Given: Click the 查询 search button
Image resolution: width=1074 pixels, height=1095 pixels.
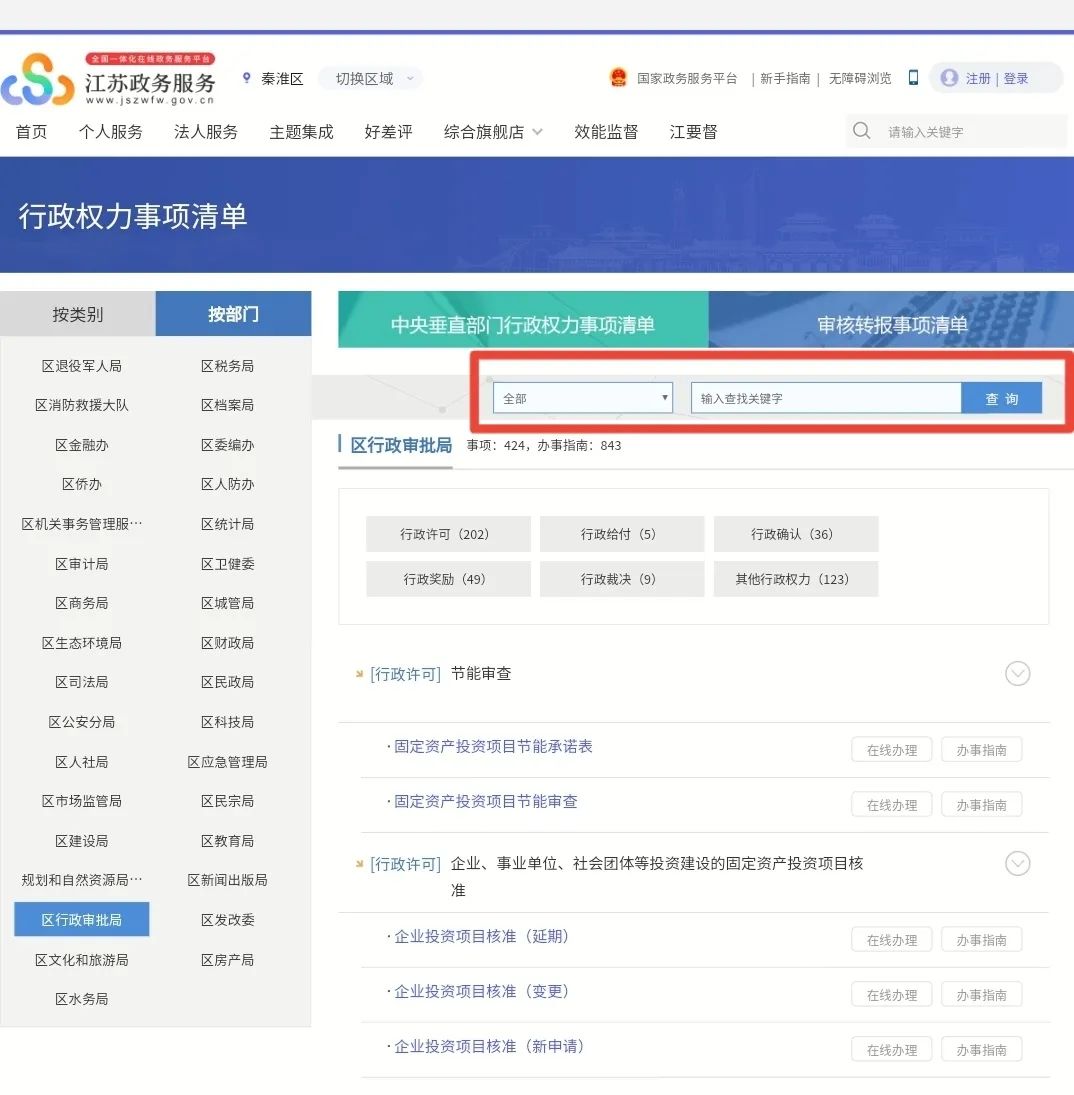Looking at the screenshot, I should click(x=1001, y=397).
